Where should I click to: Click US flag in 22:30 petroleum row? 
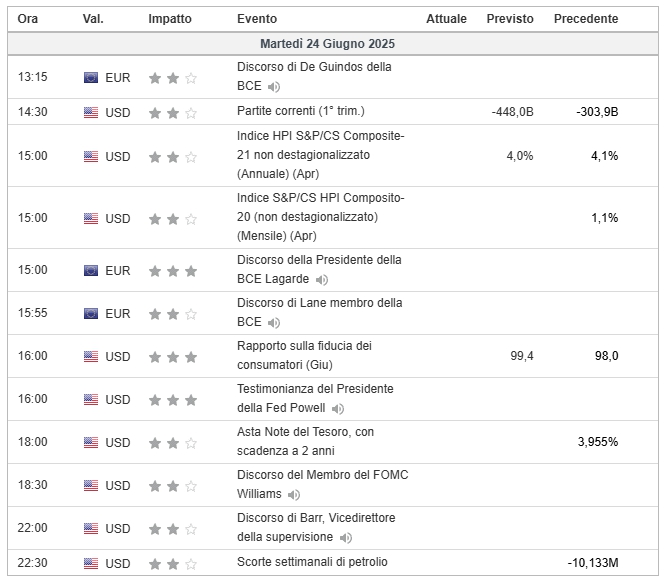(x=91, y=563)
